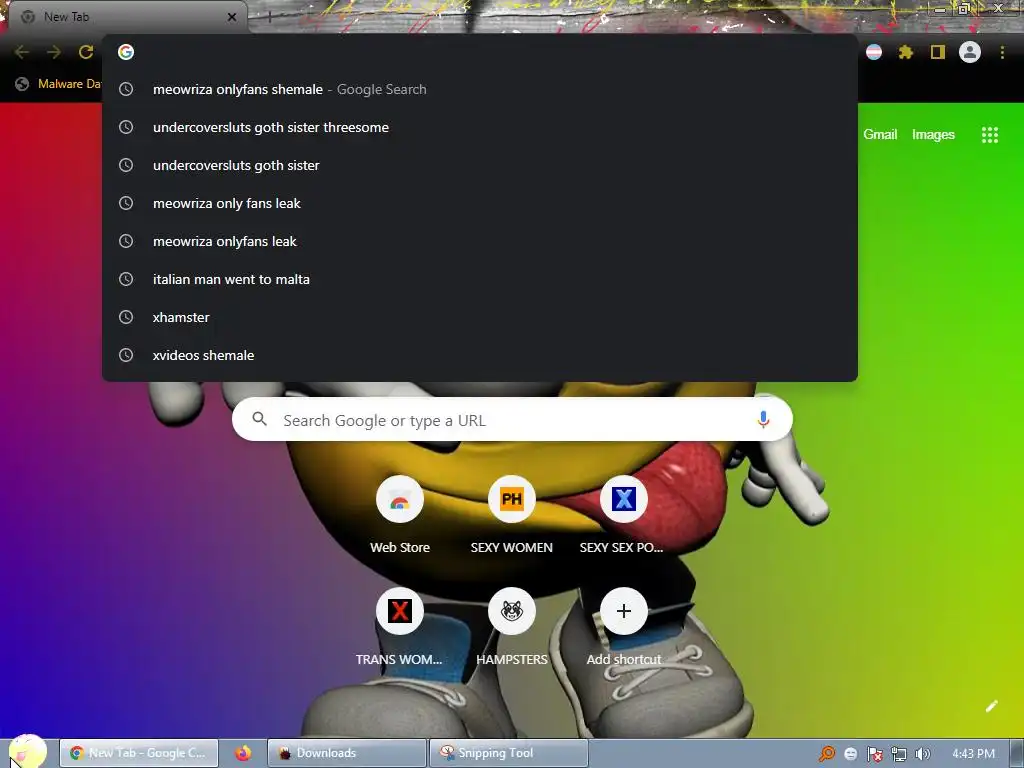The image size is (1024, 768).
Task: Select the top suggestion labeled Google Search
Action: [479, 89]
